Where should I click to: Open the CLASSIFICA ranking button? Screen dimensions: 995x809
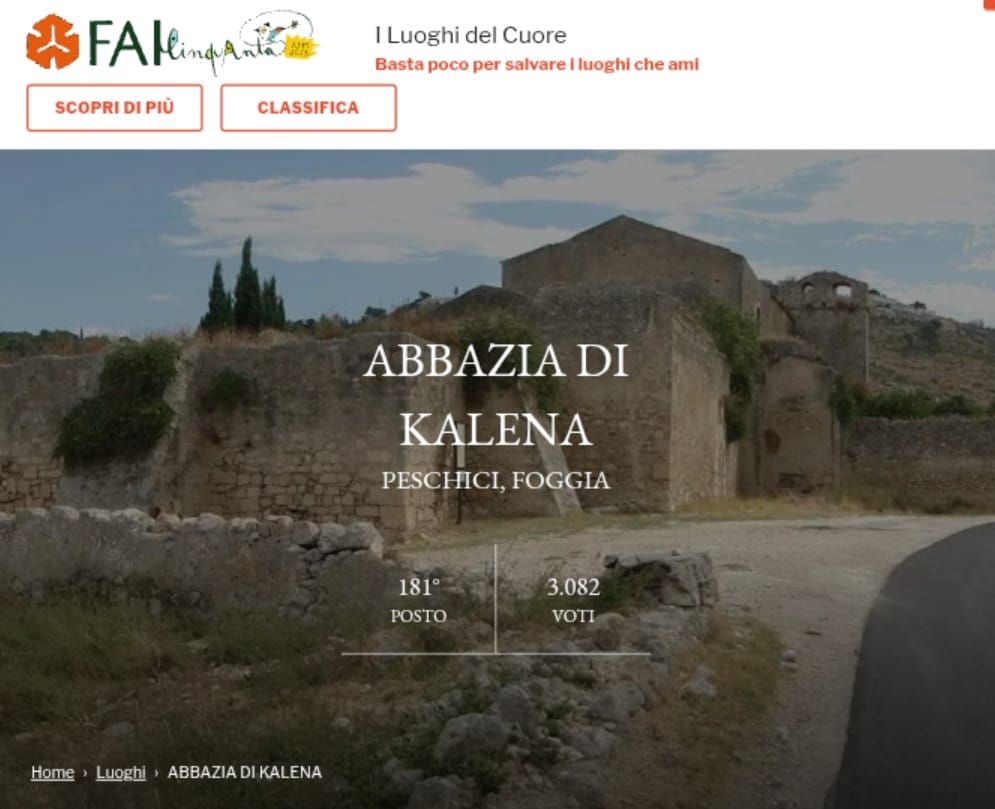[308, 108]
